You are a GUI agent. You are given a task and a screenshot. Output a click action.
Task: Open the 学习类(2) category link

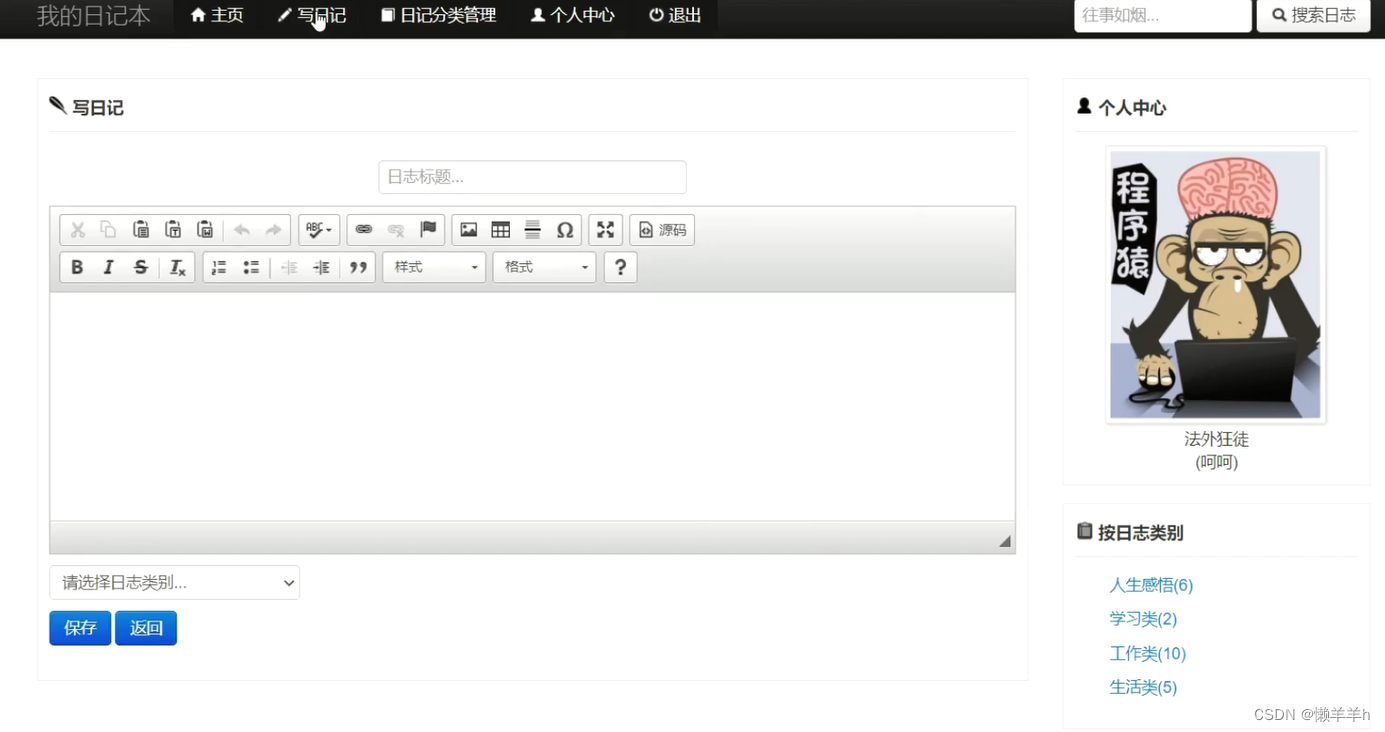point(1143,619)
